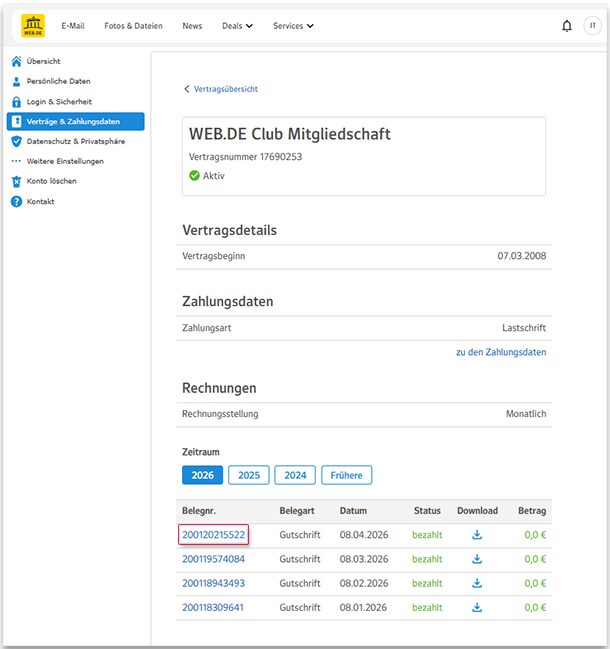
Task: Click the date 08.03.2026
Action: click(x=364, y=559)
